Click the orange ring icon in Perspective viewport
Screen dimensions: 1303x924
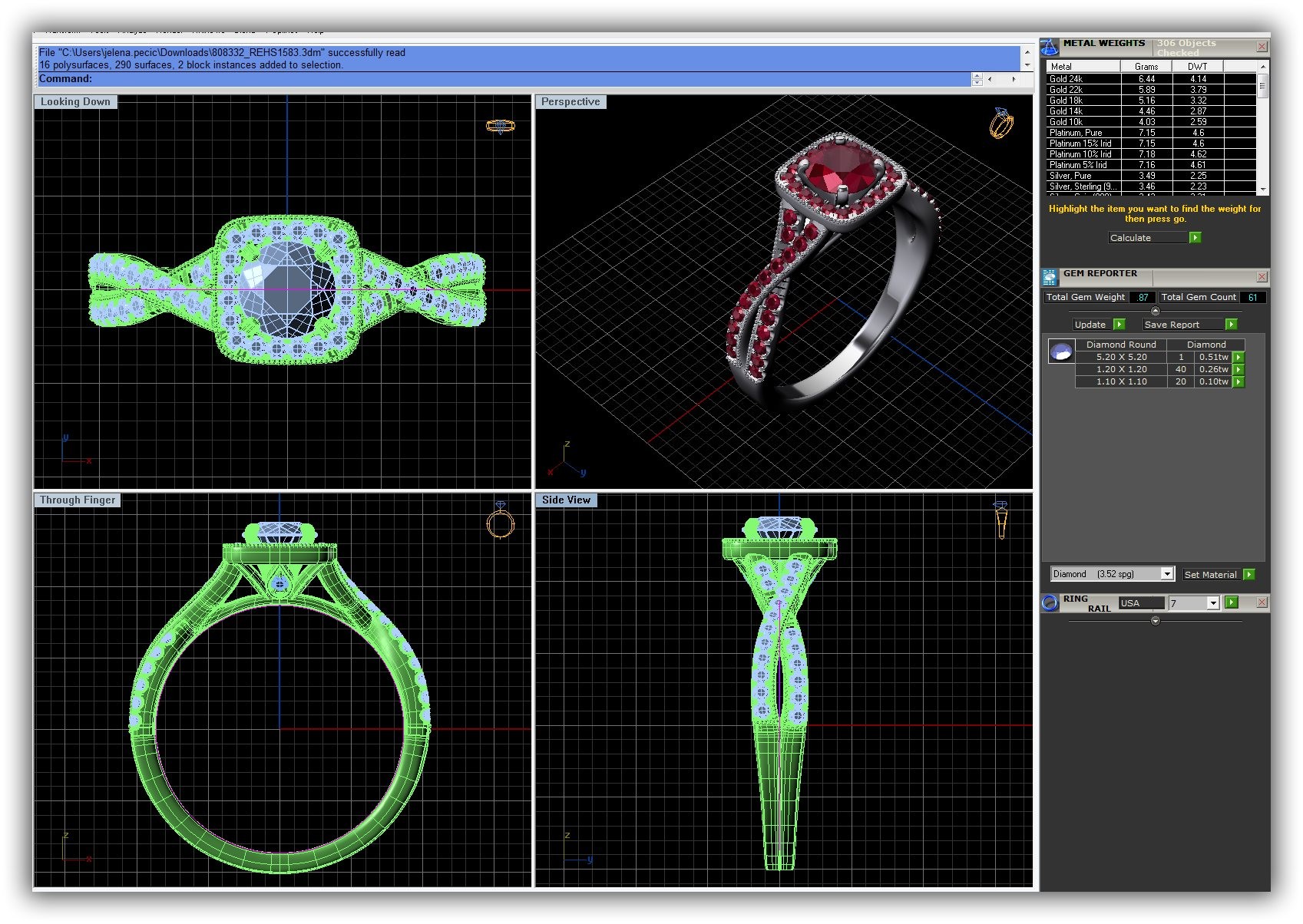(1001, 123)
